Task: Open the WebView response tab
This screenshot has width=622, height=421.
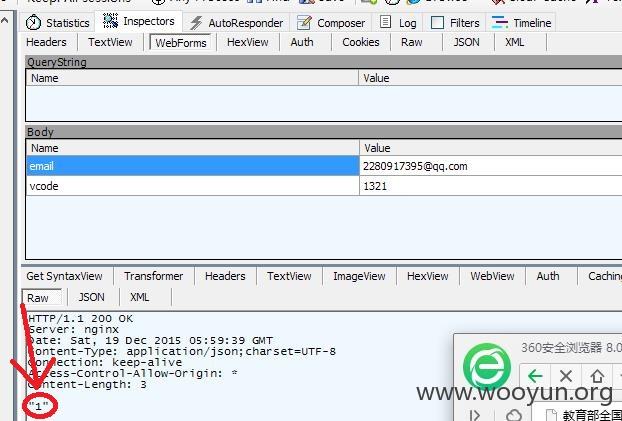Action: click(x=492, y=276)
